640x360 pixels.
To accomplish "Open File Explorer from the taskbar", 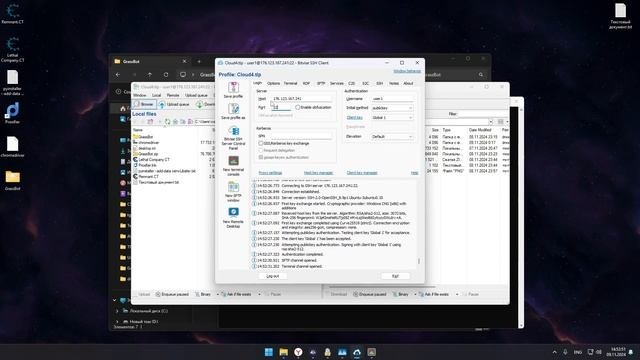I will click(283, 352).
